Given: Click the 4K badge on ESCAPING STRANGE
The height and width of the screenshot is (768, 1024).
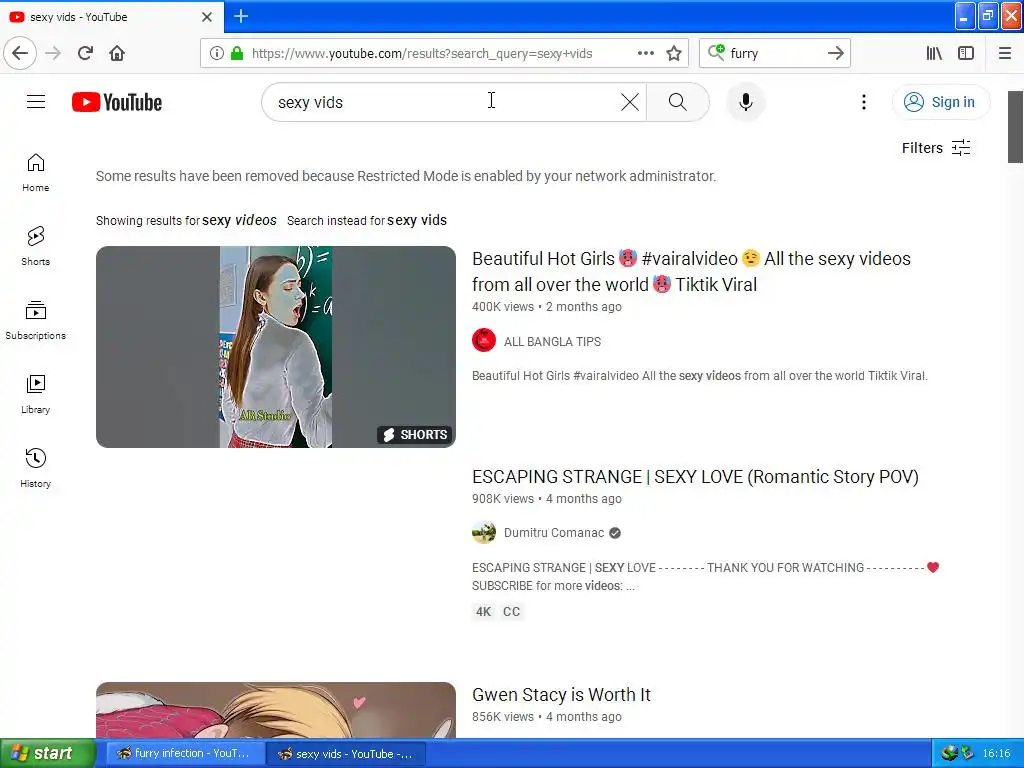Looking at the screenshot, I should click(x=483, y=612).
